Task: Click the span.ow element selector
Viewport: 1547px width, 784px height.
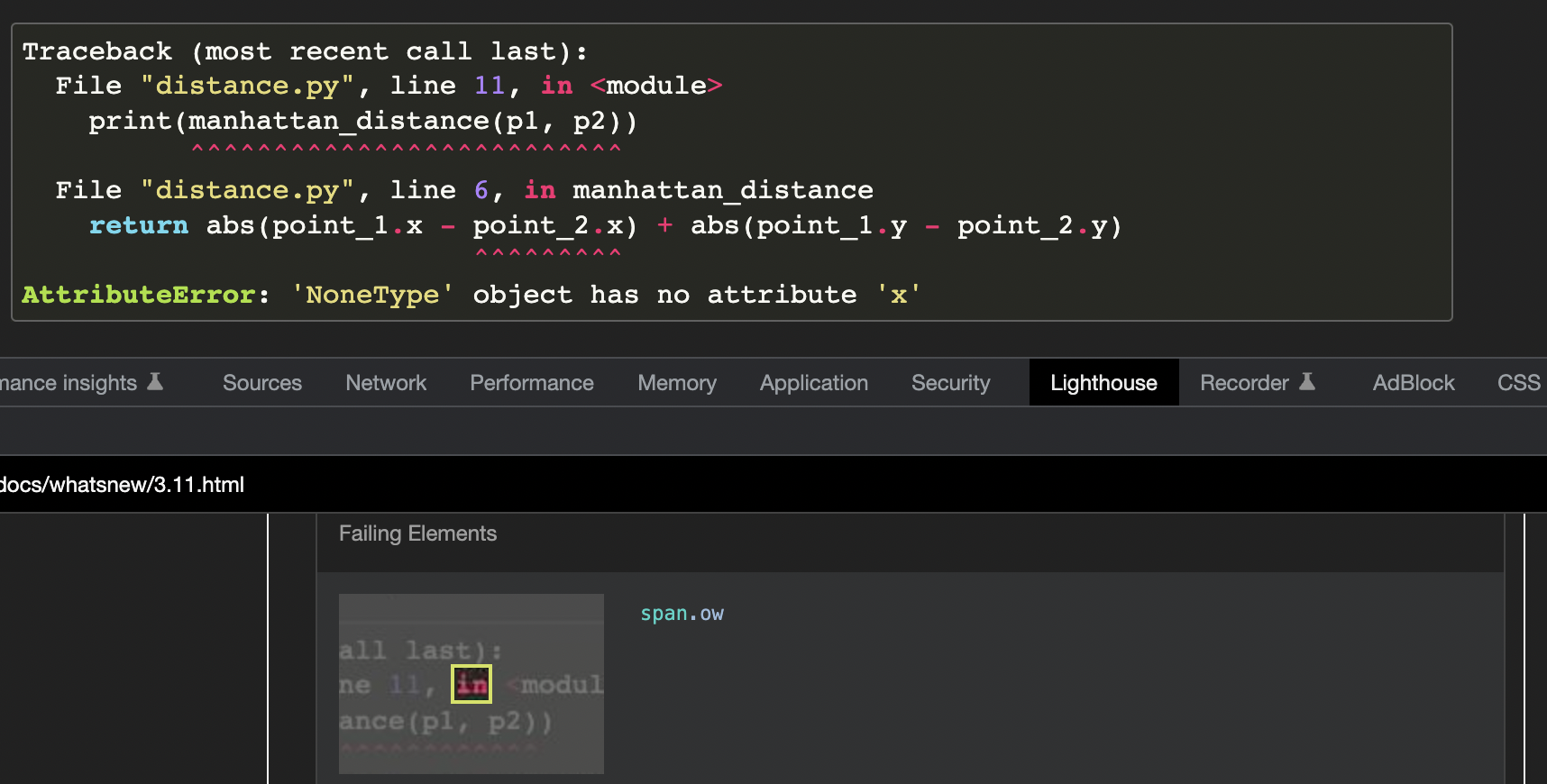Action: [682, 614]
